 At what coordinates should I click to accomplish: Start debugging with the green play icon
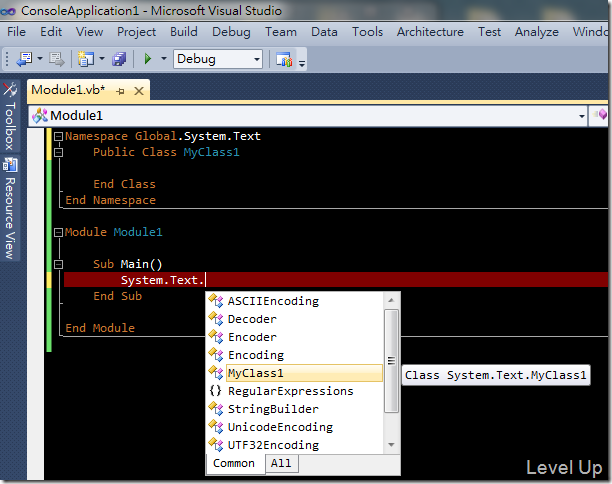(148, 59)
